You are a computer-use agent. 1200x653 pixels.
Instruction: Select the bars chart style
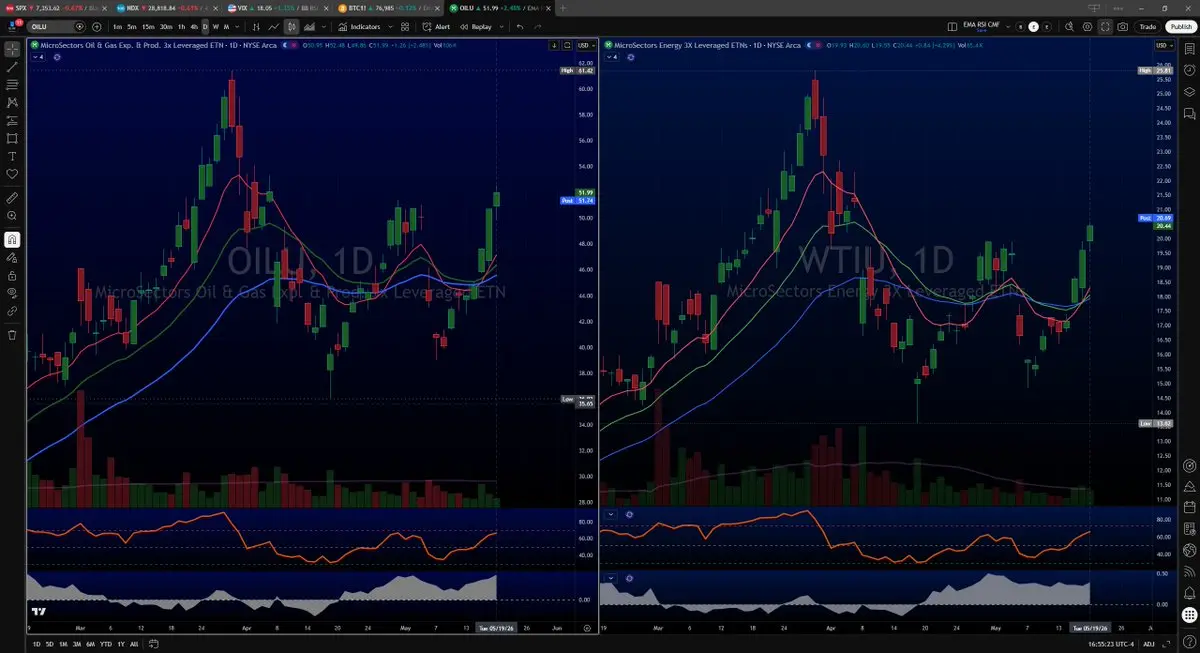(x=256, y=27)
